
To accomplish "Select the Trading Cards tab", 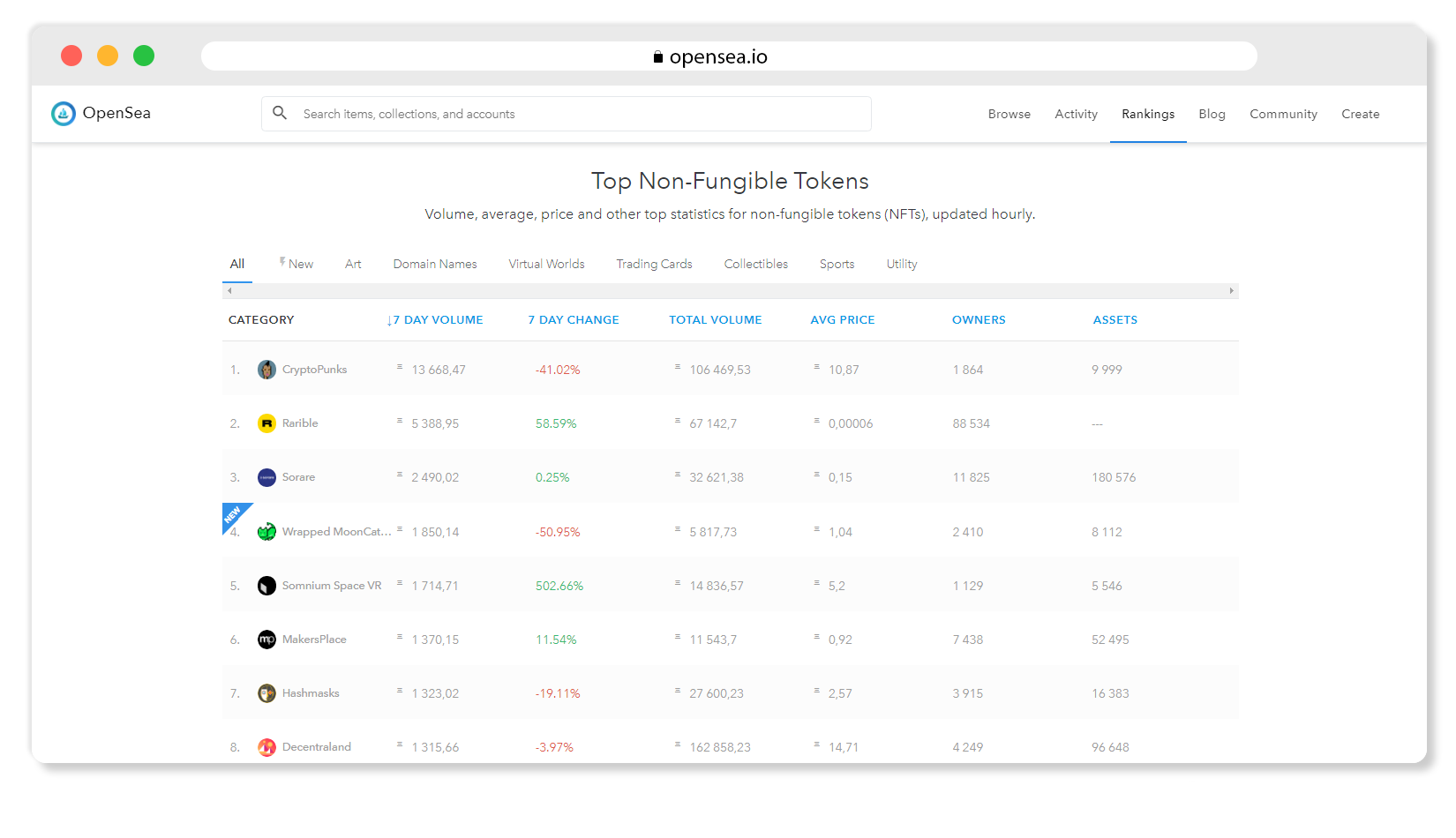I will tap(654, 264).
